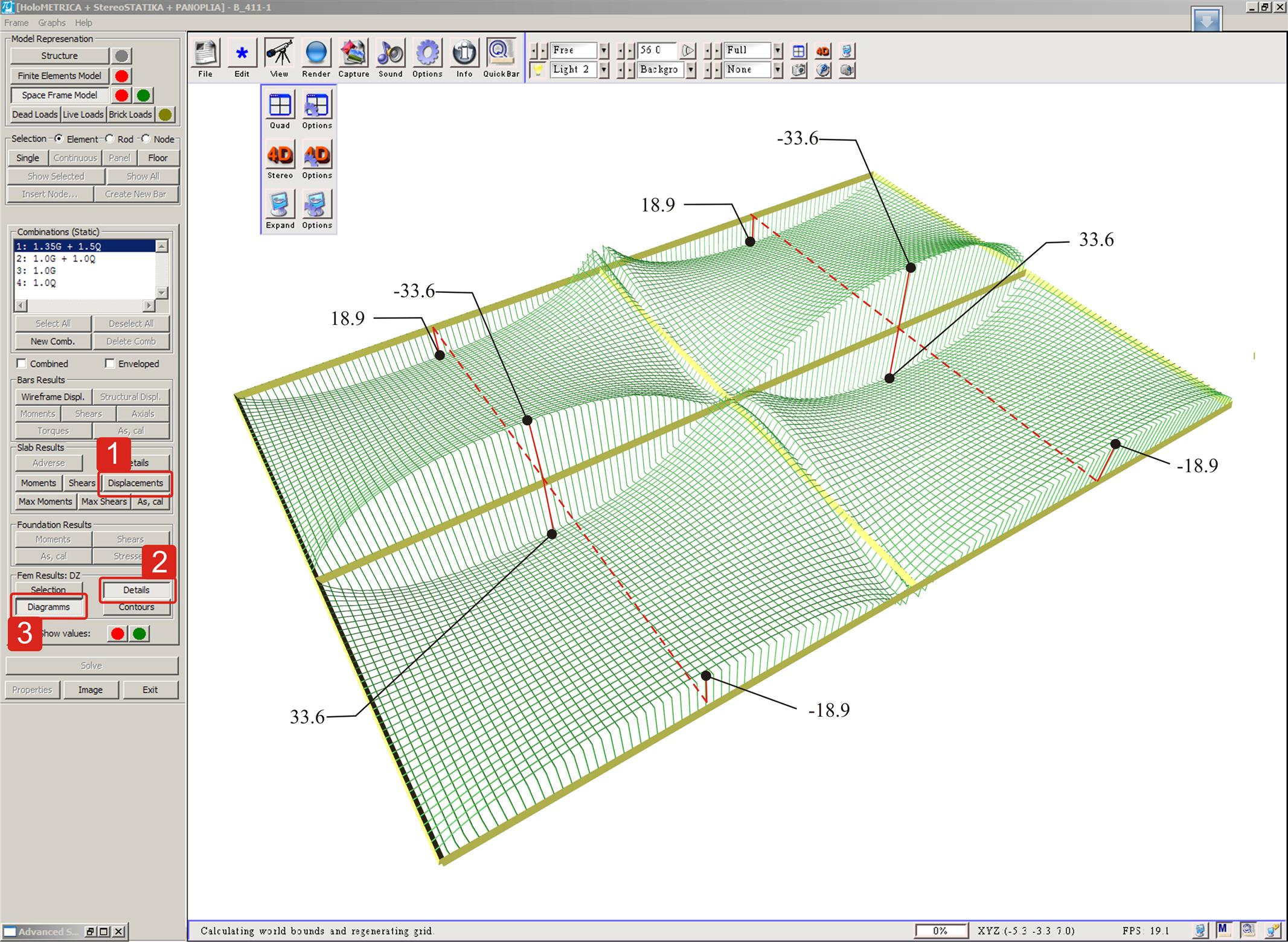1288x942 pixels.
Task: Toggle the light bulb icon
Action: (537, 70)
